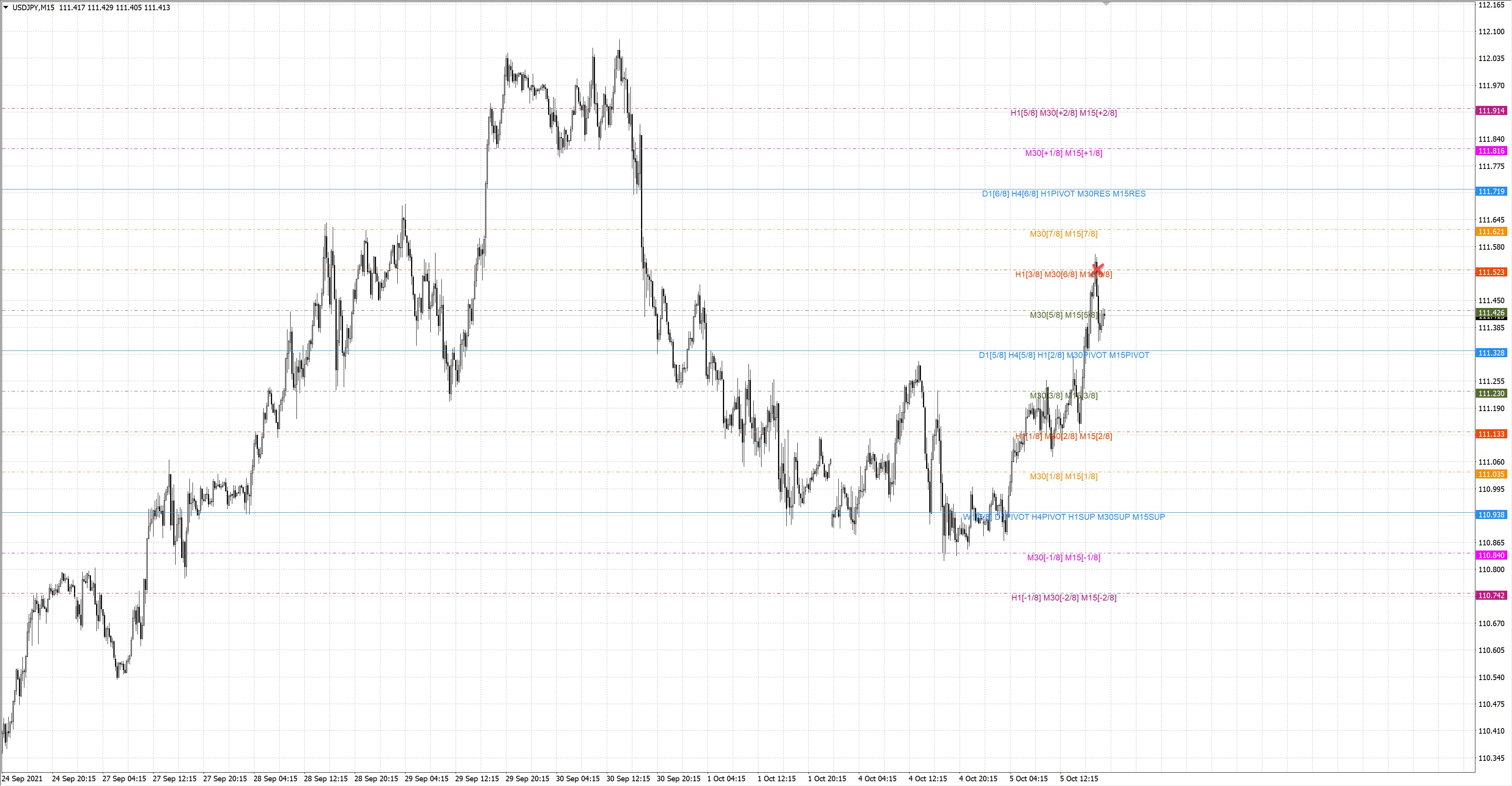Click the grey chart shift triangle at top
The width and height of the screenshot is (1512, 786).
tap(1106, 4)
